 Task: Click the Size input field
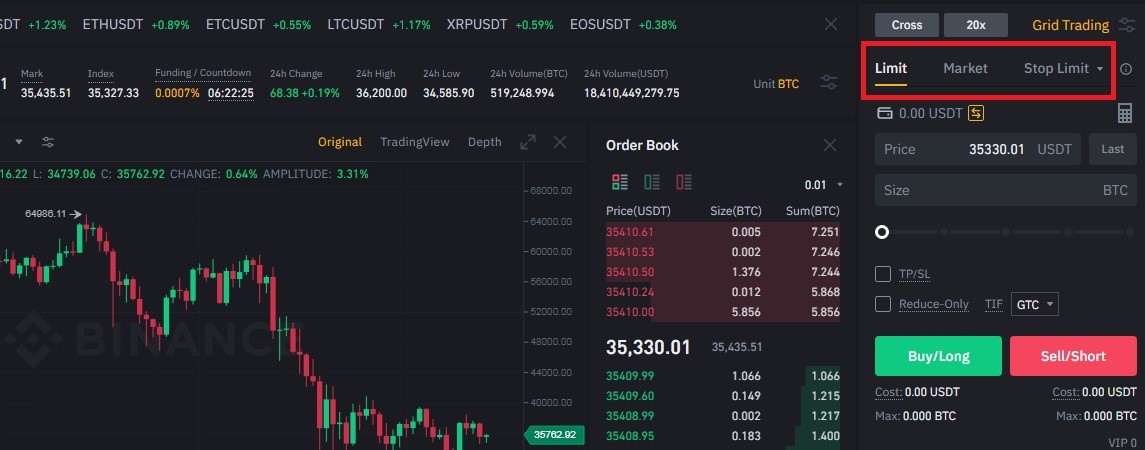point(1006,190)
